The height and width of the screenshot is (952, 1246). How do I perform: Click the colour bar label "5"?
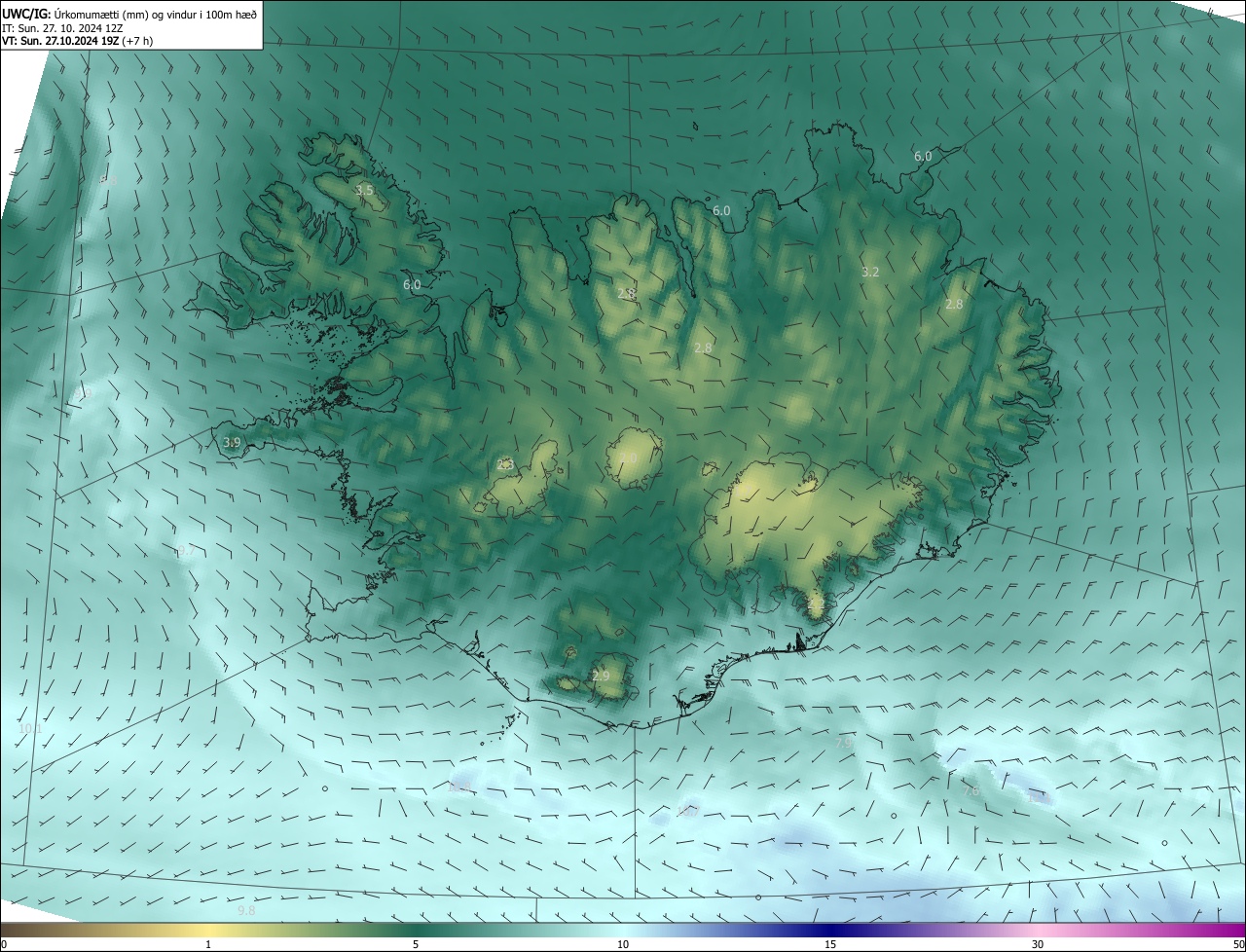point(416,944)
